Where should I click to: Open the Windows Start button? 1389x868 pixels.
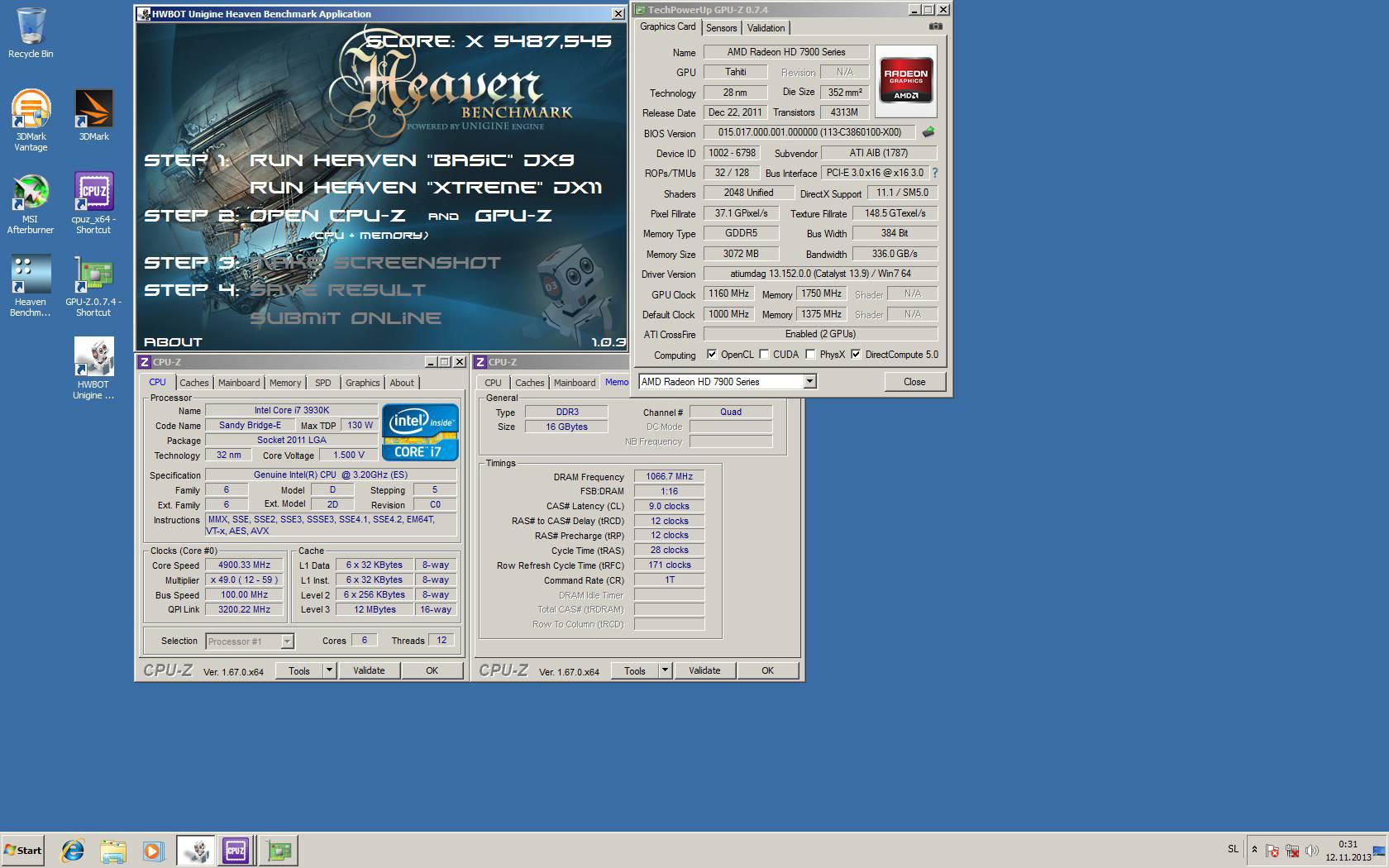click(x=22, y=850)
